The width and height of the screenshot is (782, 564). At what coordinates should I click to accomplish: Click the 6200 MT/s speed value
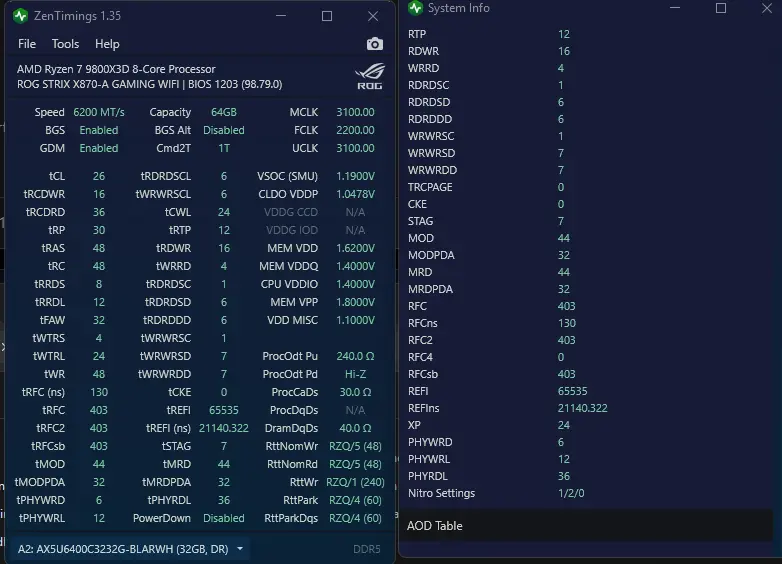(x=99, y=112)
